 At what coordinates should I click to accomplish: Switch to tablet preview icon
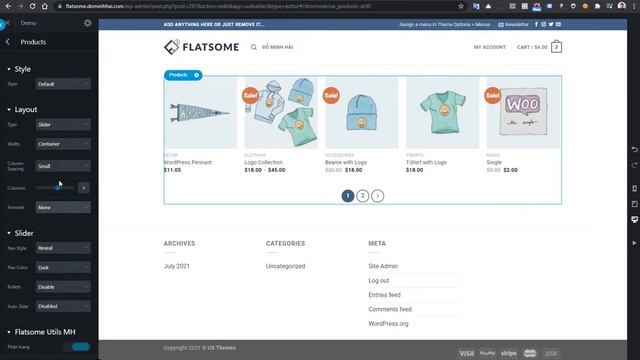[x=634, y=204]
